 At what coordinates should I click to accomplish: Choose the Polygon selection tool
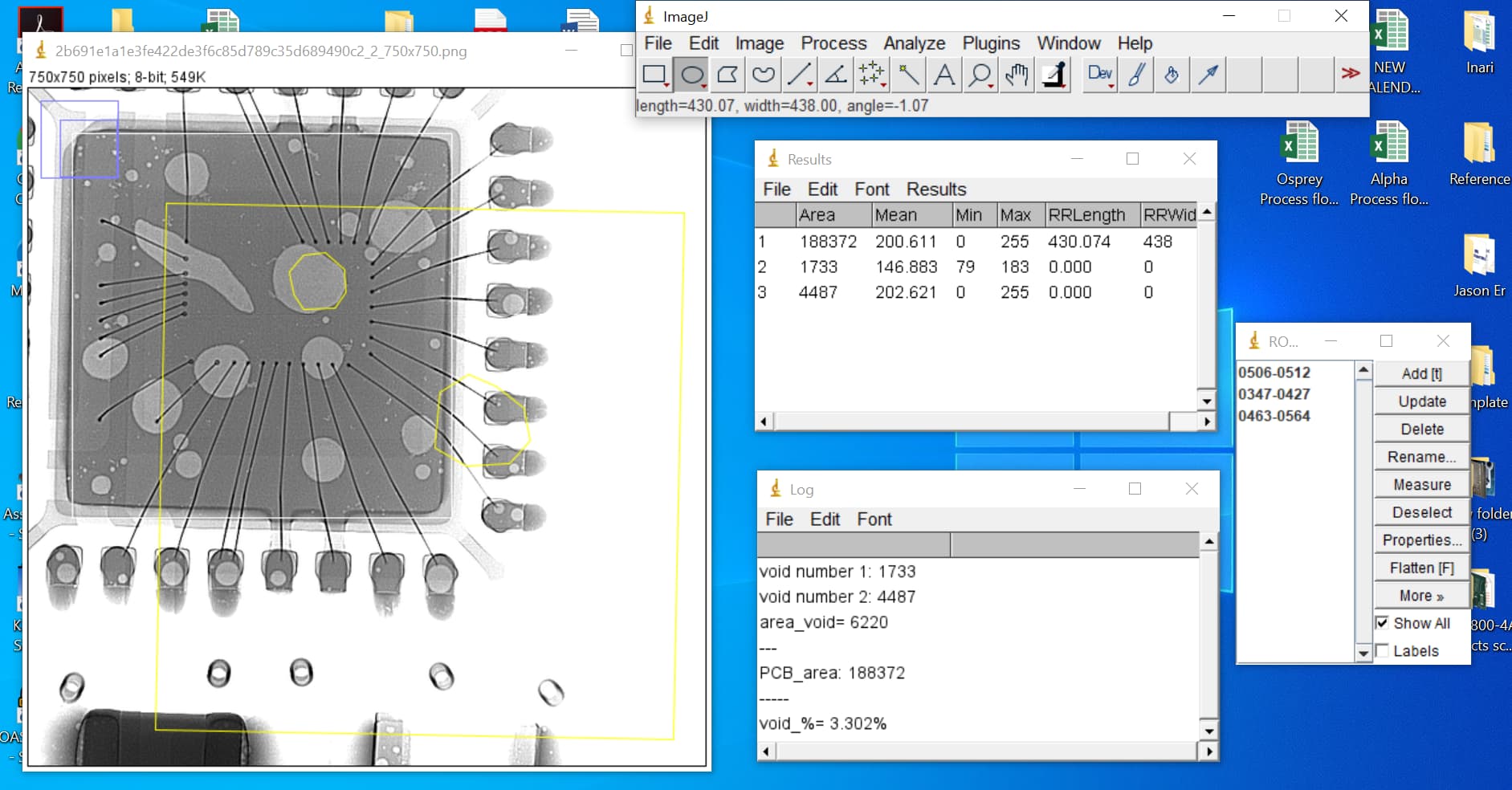coord(726,75)
